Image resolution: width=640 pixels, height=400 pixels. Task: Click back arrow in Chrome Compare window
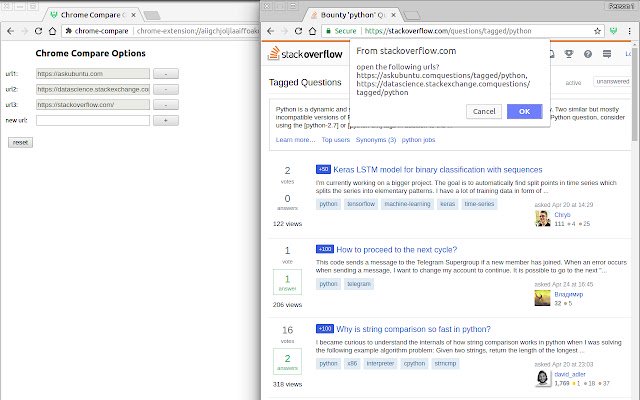coord(11,31)
